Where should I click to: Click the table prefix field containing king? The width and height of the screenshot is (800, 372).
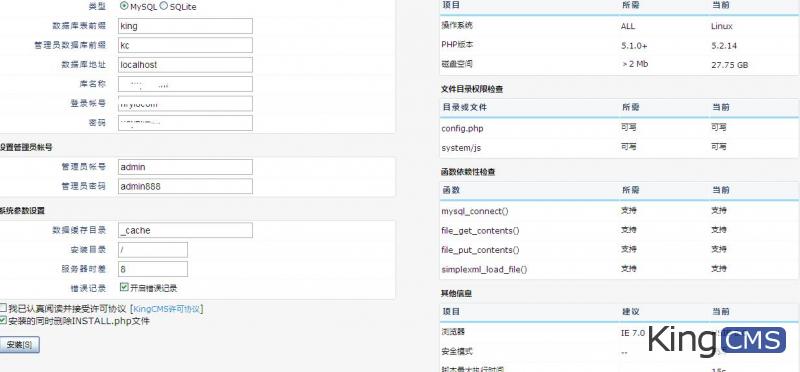(x=185, y=26)
